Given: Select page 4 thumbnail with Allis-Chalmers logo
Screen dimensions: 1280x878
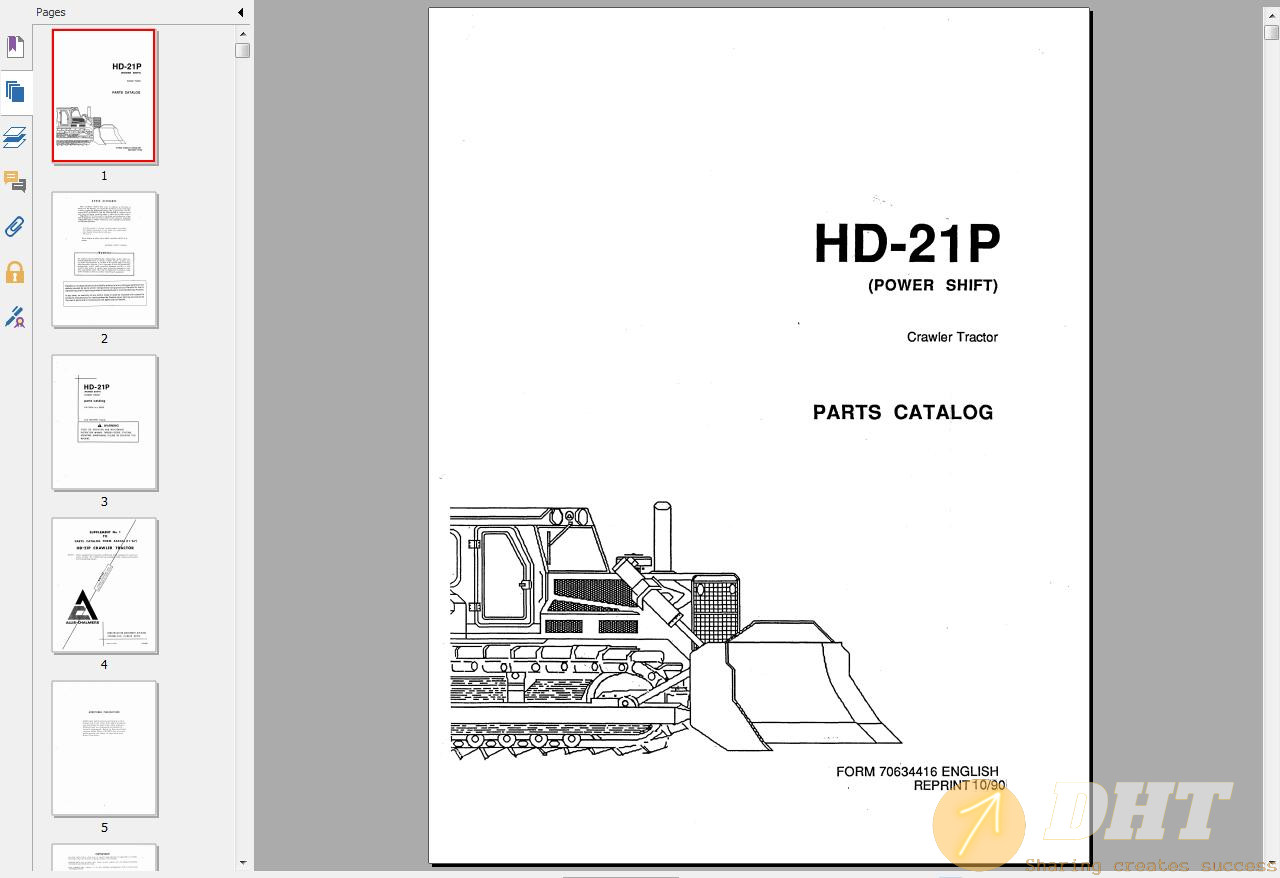Looking at the screenshot, I should (104, 585).
